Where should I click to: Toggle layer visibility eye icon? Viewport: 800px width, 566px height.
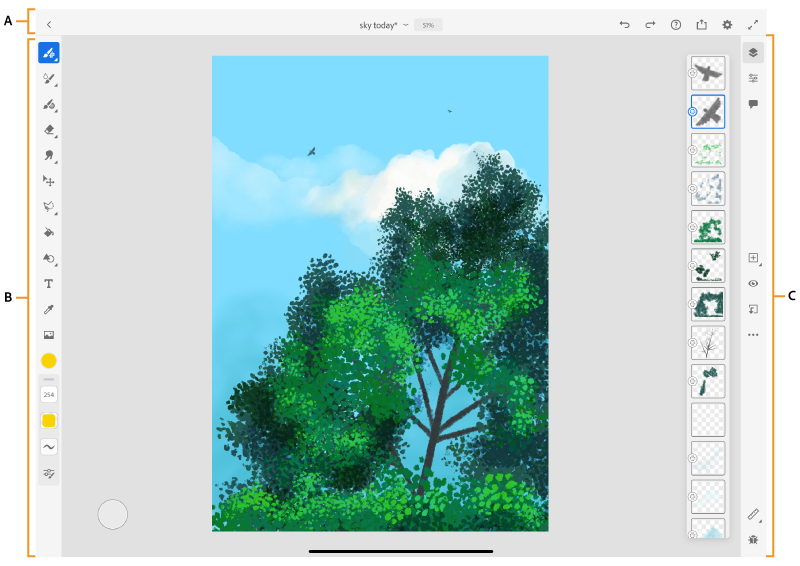pyautogui.click(x=753, y=283)
